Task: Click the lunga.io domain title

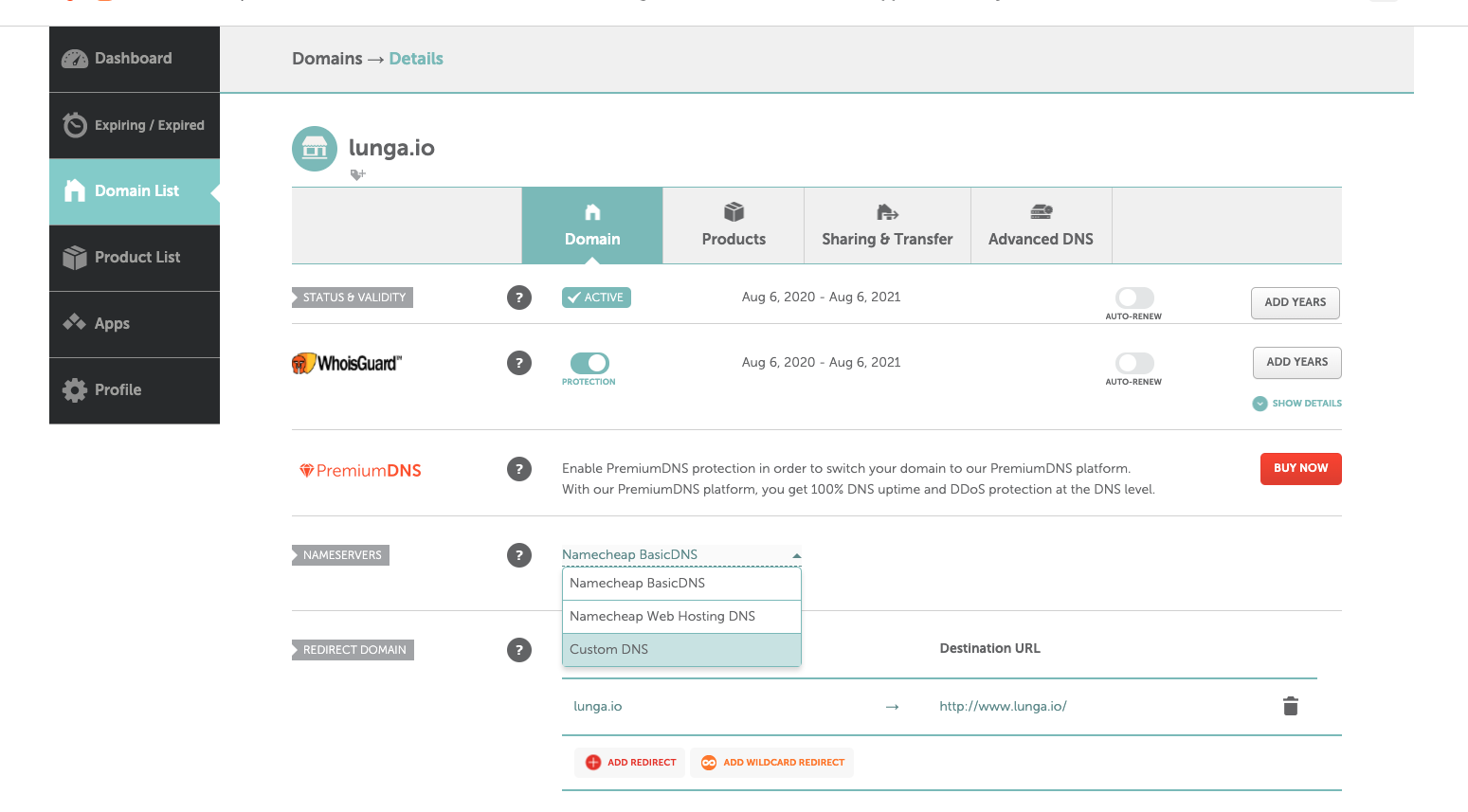Action: [391, 148]
